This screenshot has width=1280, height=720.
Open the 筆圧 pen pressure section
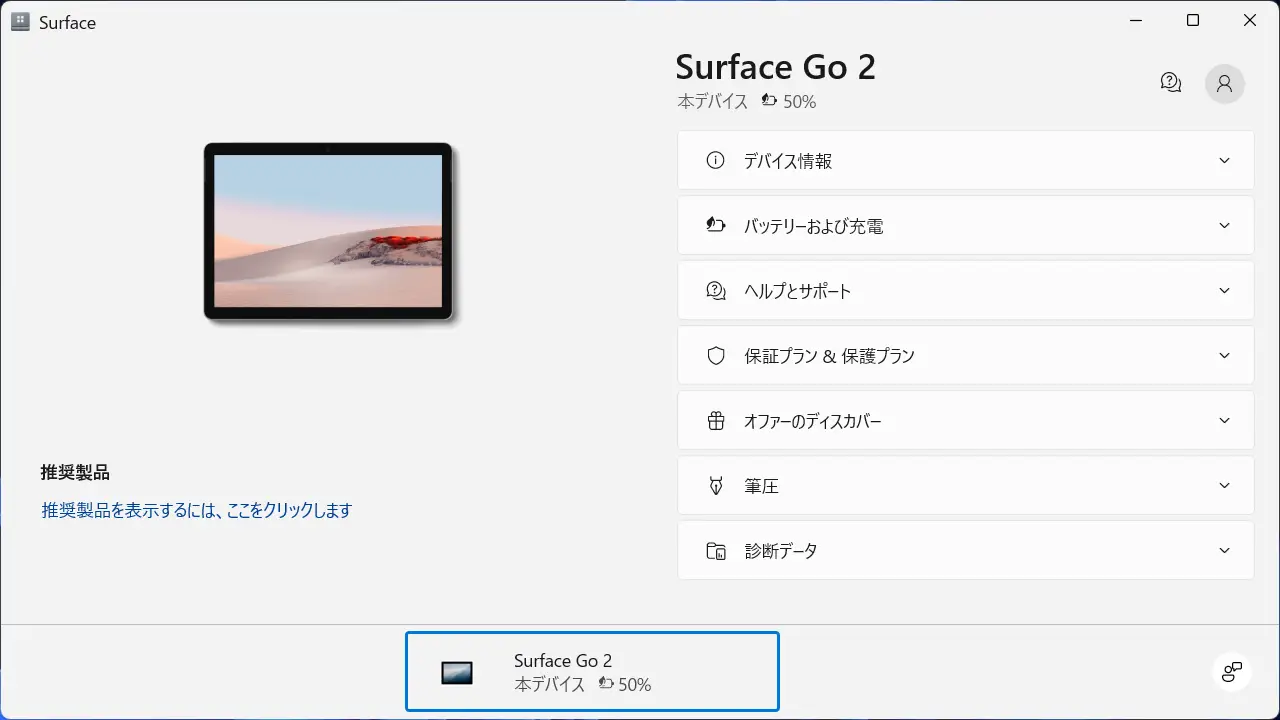[x=965, y=486]
